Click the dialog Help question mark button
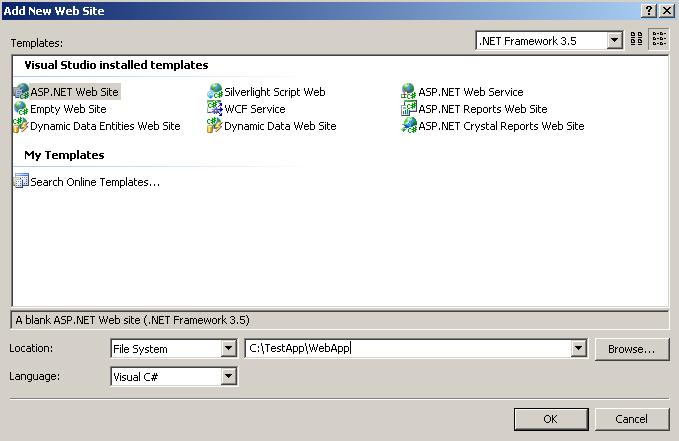This screenshot has height=441, width=679. (x=650, y=10)
